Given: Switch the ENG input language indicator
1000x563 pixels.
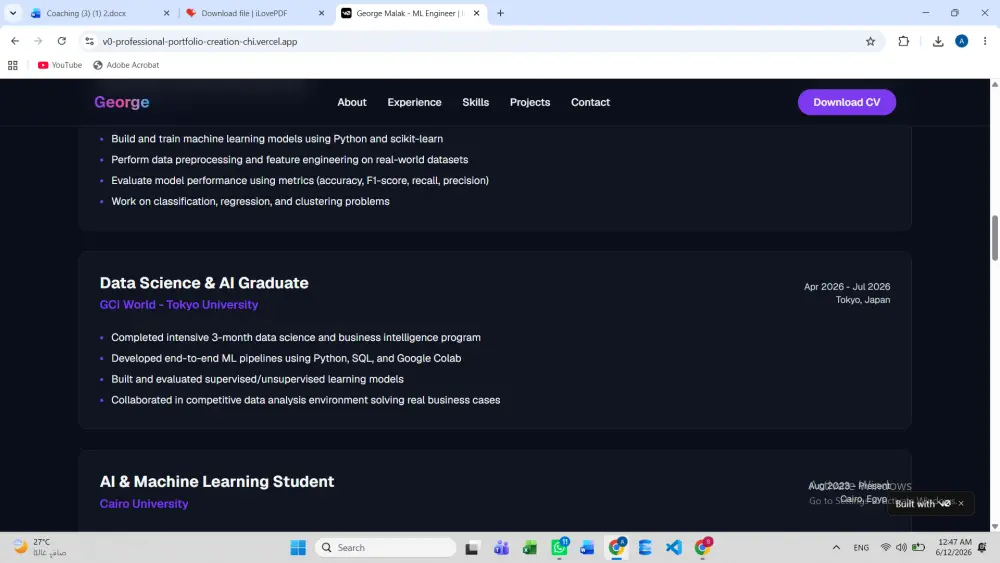Looking at the screenshot, I should (x=861, y=548).
